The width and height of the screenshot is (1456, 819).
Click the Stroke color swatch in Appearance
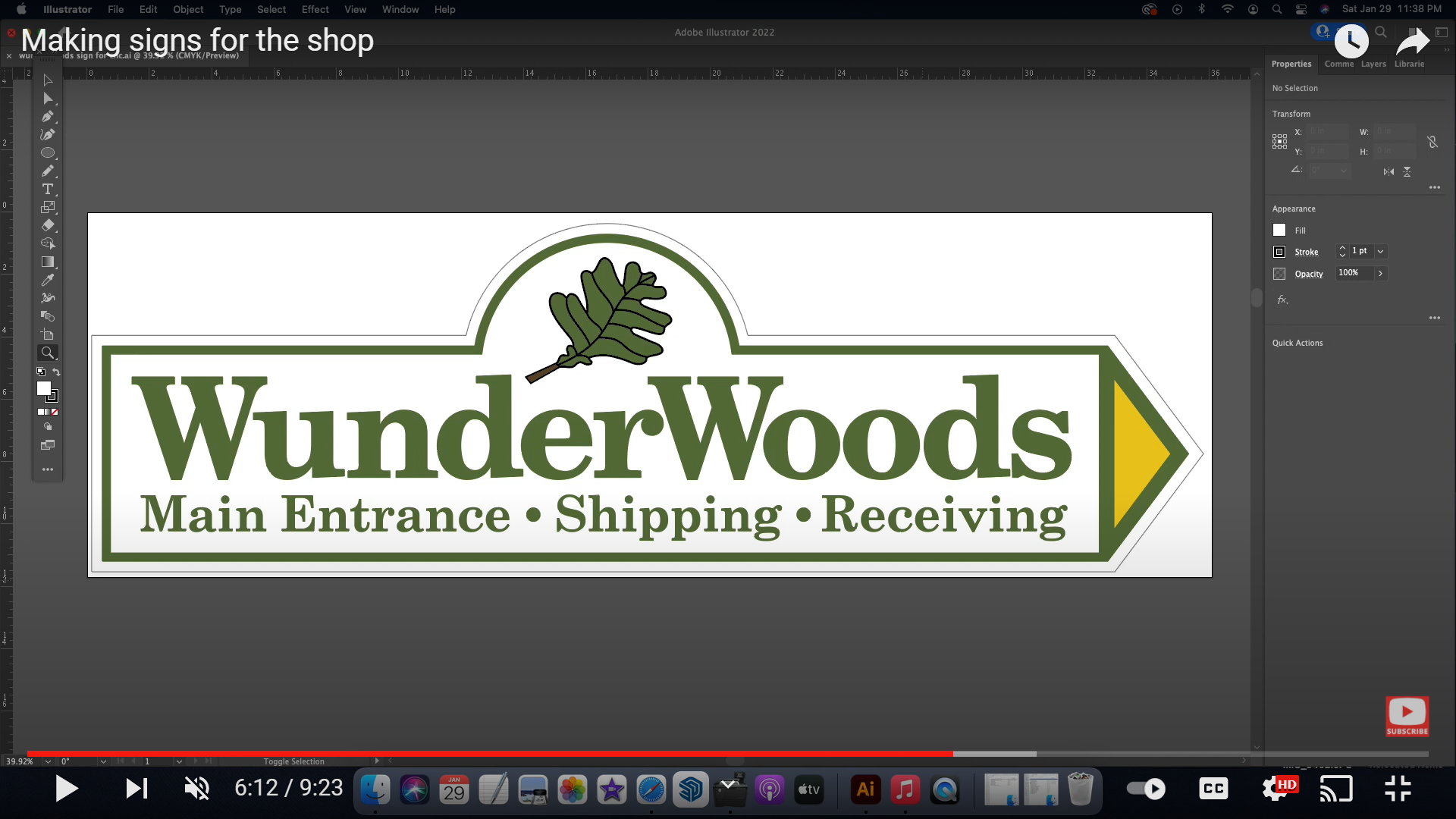pos(1279,252)
